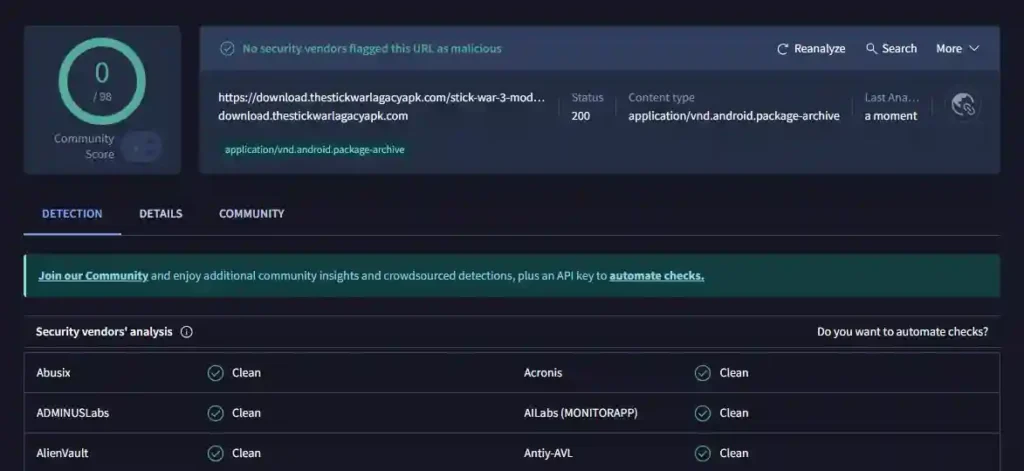Open the automate checks link in banner
This screenshot has width=1024, height=471.
point(657,276)
